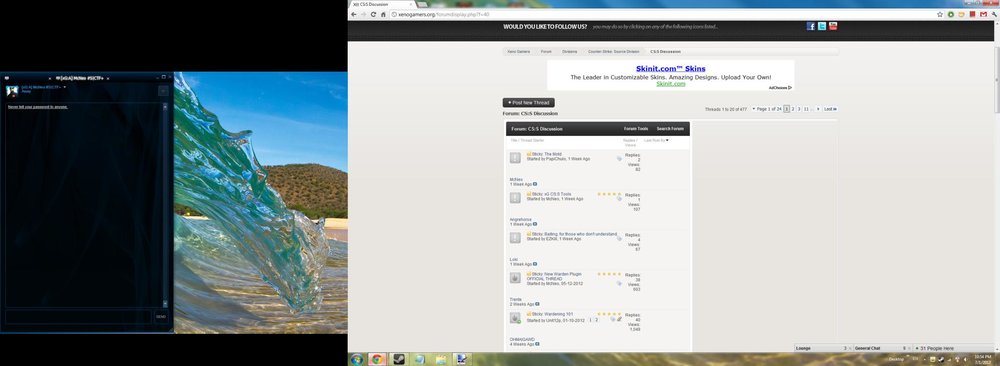The width and height of the screenshot is (1000, 366).
Task: Go to last post by McNies icon
Action: 535,184
